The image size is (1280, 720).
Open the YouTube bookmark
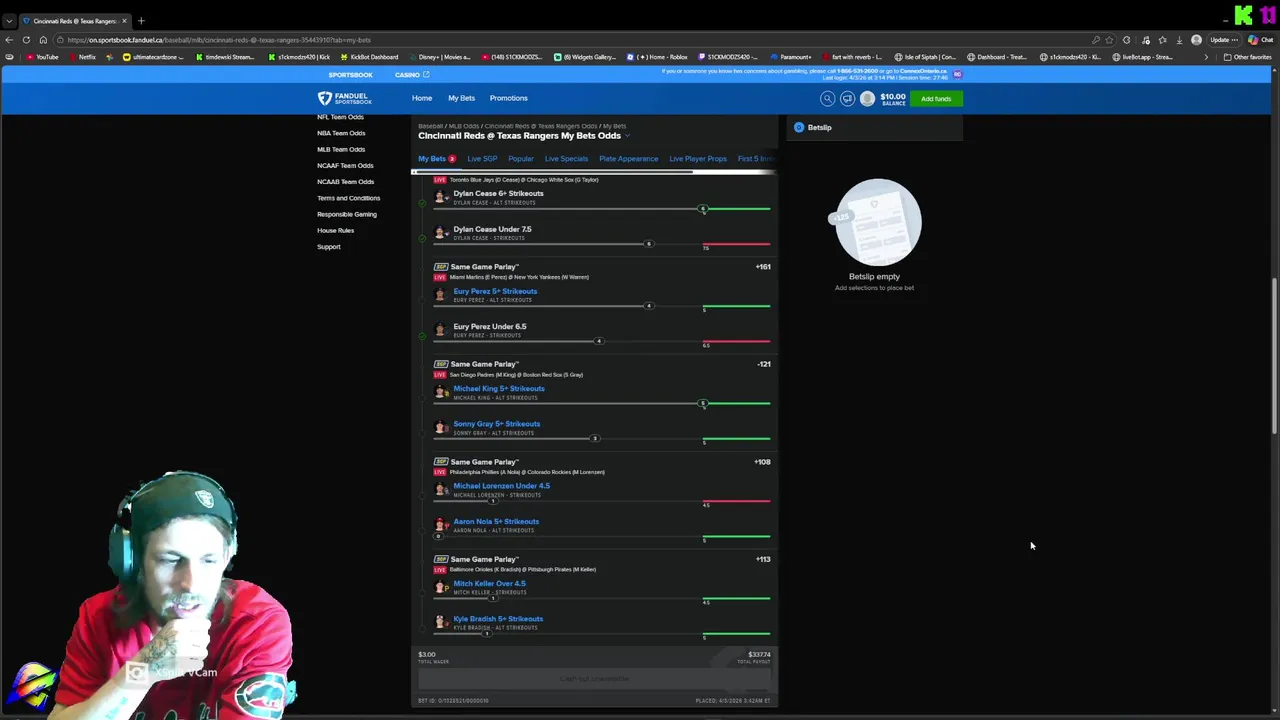[42, 57]
